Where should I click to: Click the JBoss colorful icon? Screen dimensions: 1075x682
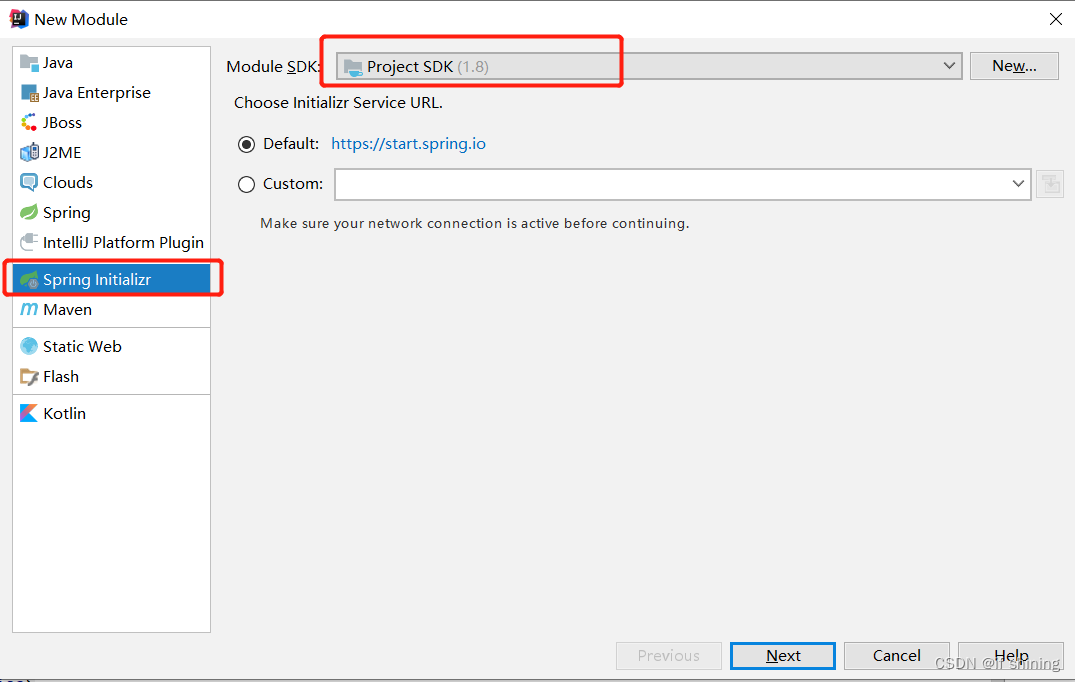coord(29,123)
